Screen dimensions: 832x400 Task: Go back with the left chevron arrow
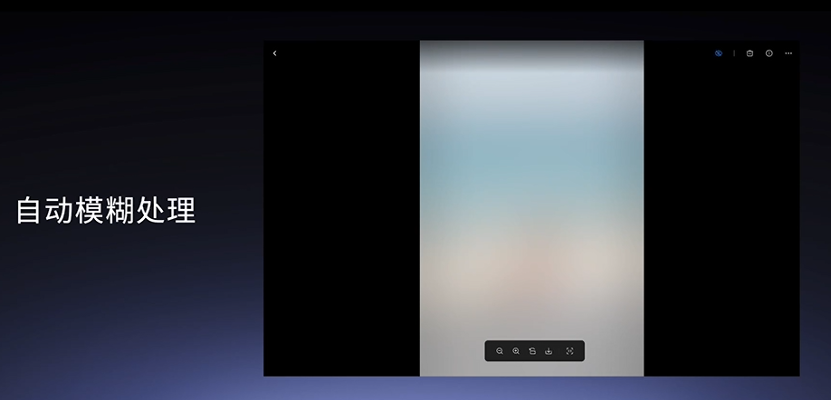(274, 53)
